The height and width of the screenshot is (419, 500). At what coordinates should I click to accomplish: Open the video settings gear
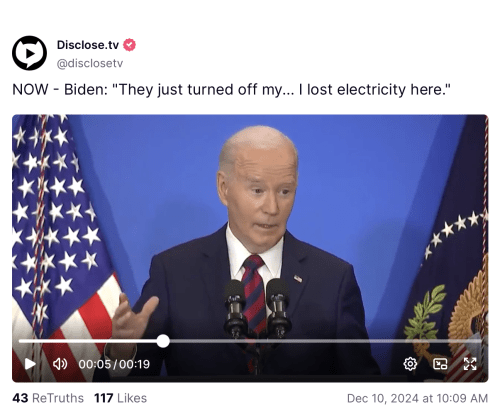410,364
